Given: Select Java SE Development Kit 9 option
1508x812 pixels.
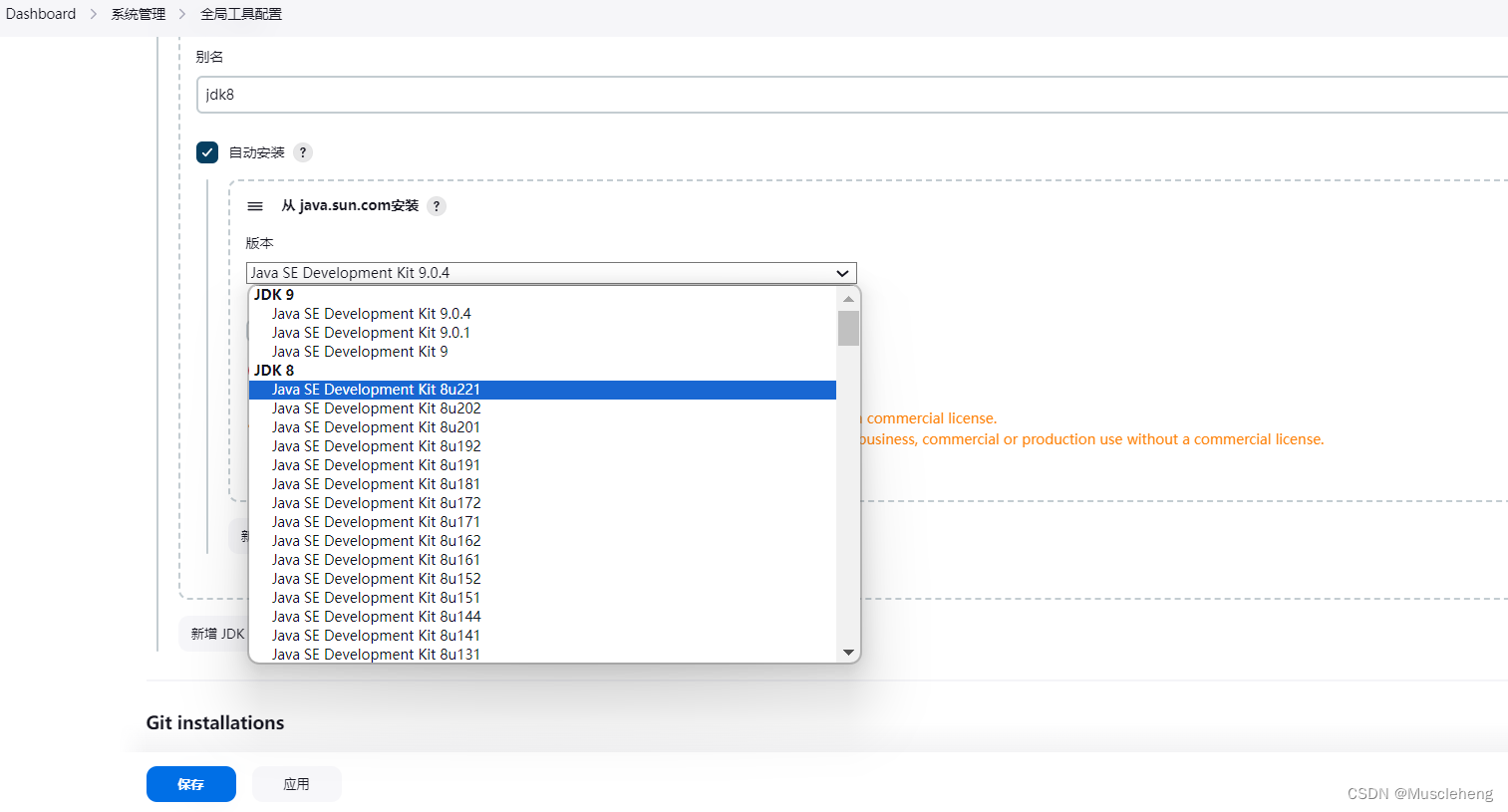Looking at the screenshot, I should pyautogui.click(x=542, y=352).
